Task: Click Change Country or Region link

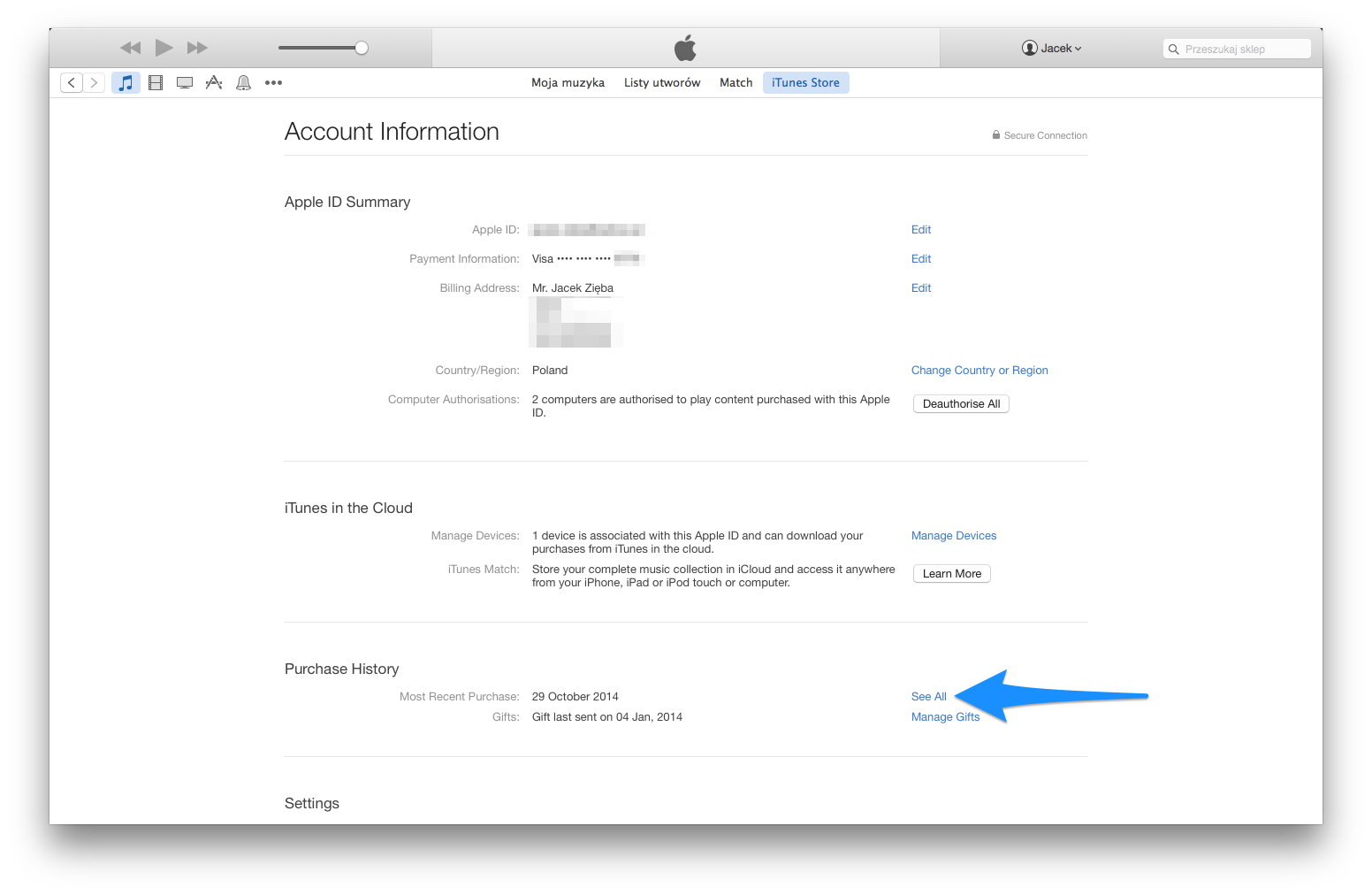Action: (979, 370)
